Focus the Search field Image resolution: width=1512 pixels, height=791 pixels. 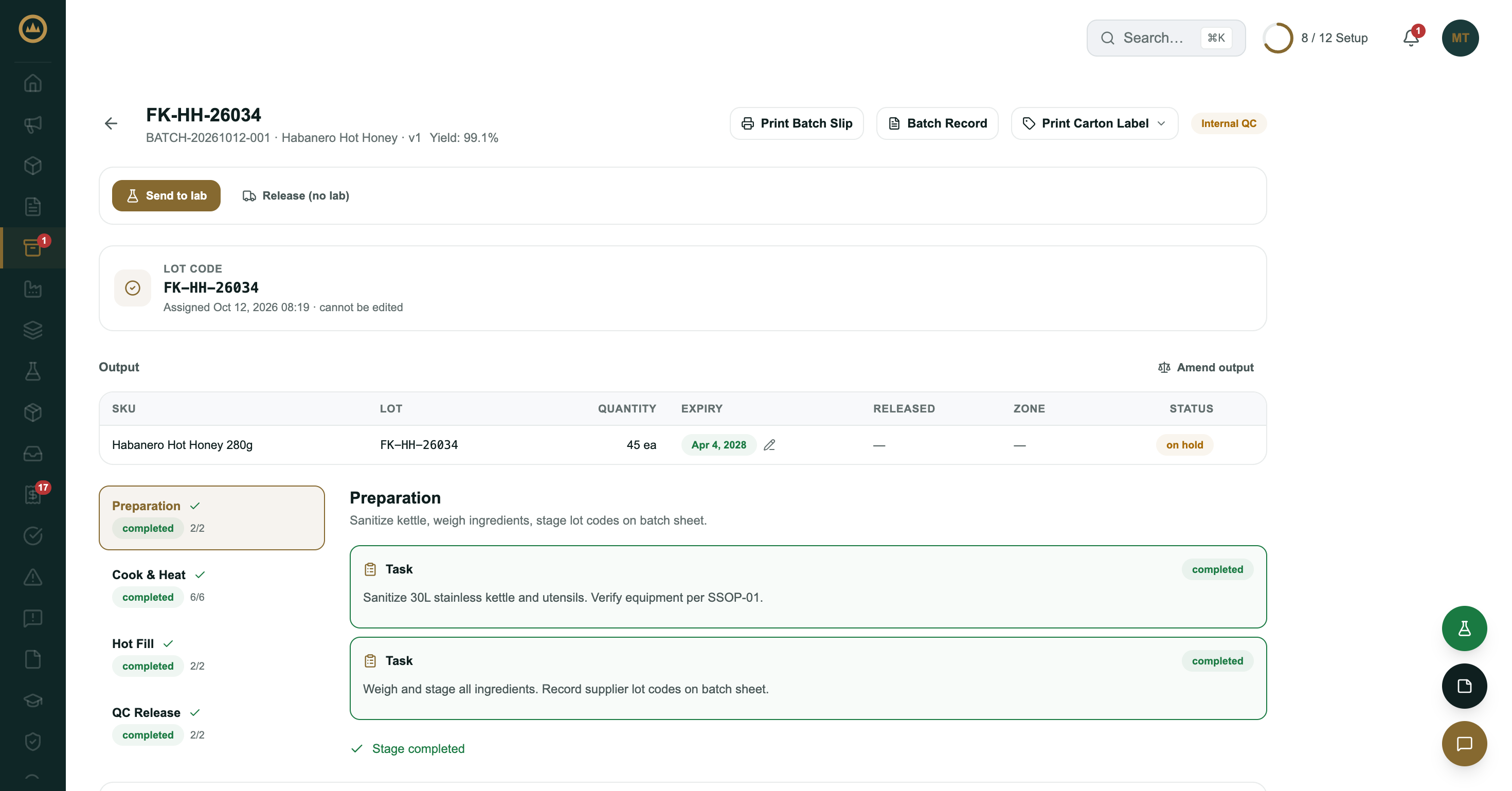1166,38
